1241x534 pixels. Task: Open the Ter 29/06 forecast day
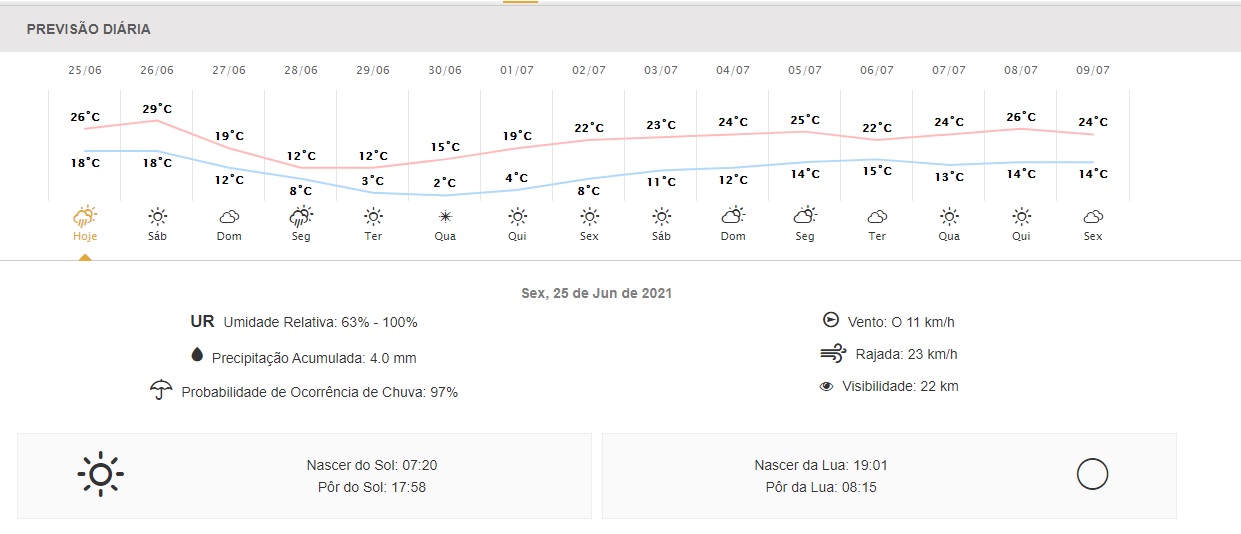(x=373, y=237)
